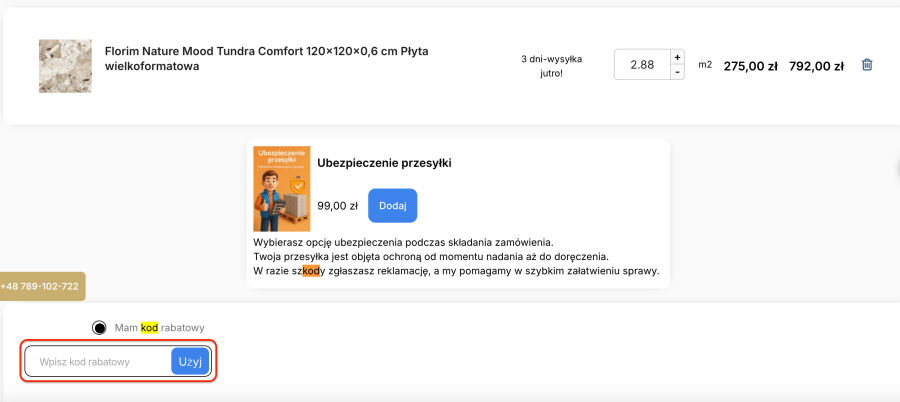Call the +48 789-102-722 phone badge
This screenshot has width=900, height=402.
(41, 287)
